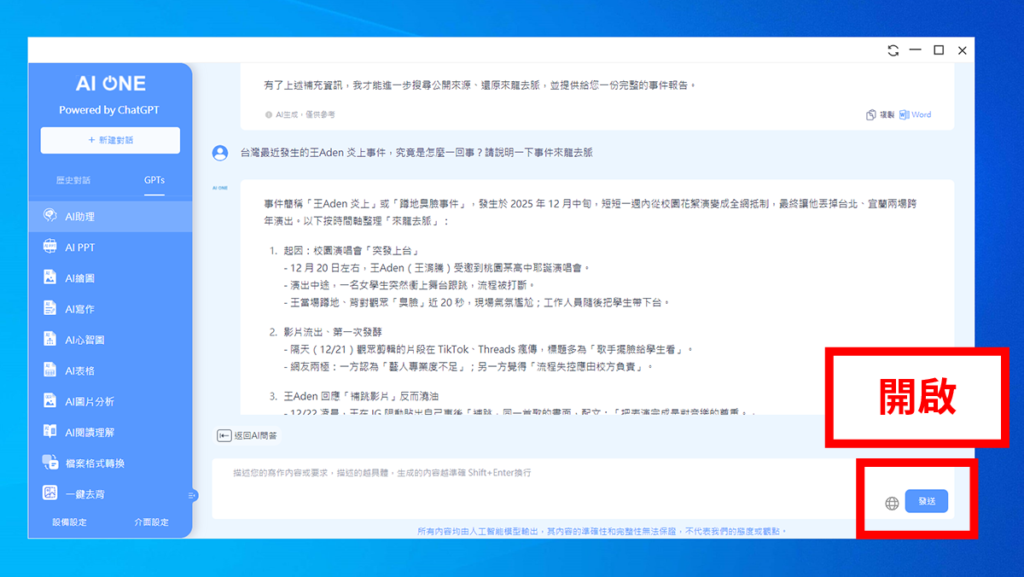Switch to the GPTs tab
This screenshot has width=1024, height=577.
point(154,181)
